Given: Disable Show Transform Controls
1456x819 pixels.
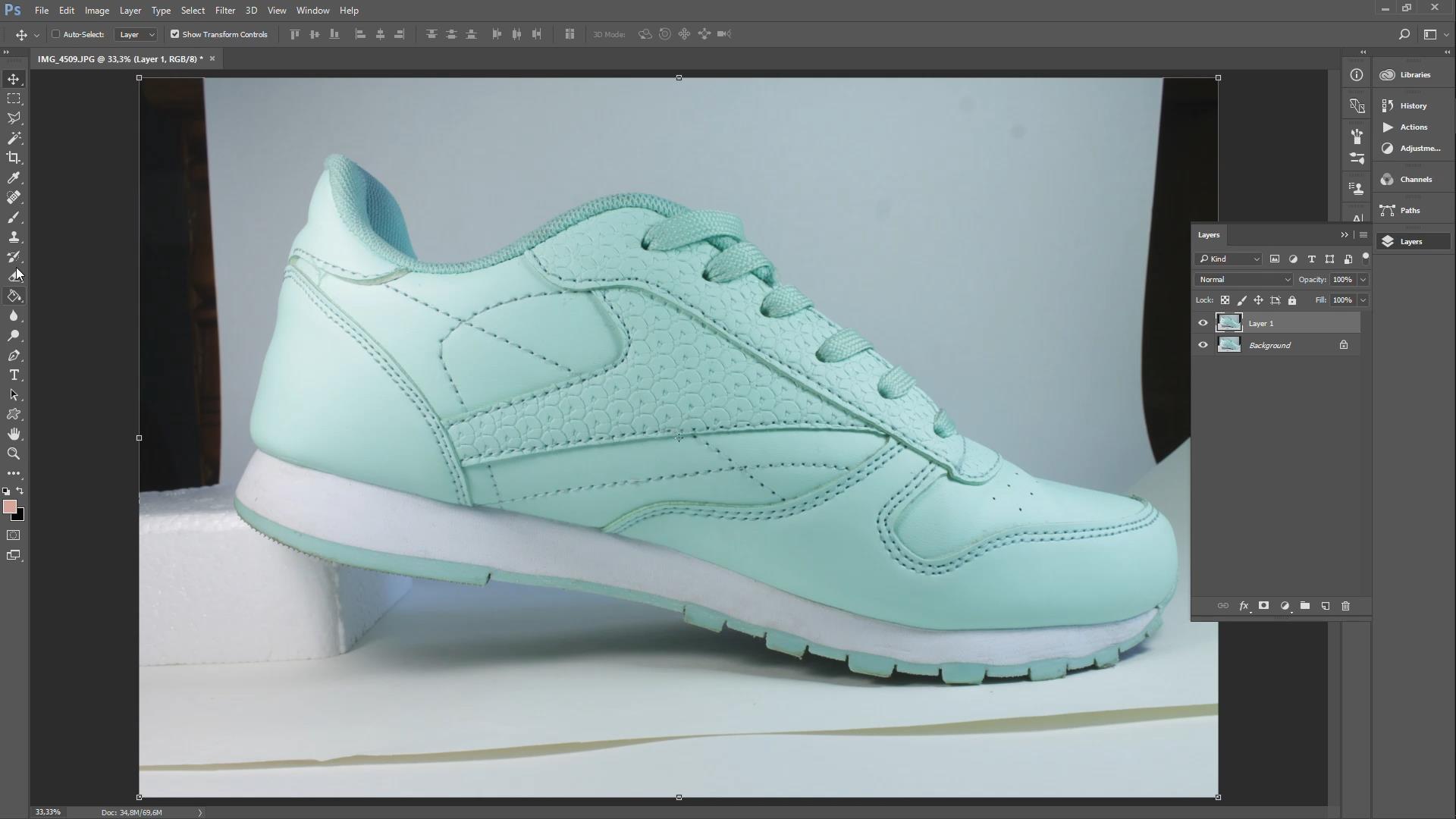Looking at the screenshot, I should [x=174, y=34].
